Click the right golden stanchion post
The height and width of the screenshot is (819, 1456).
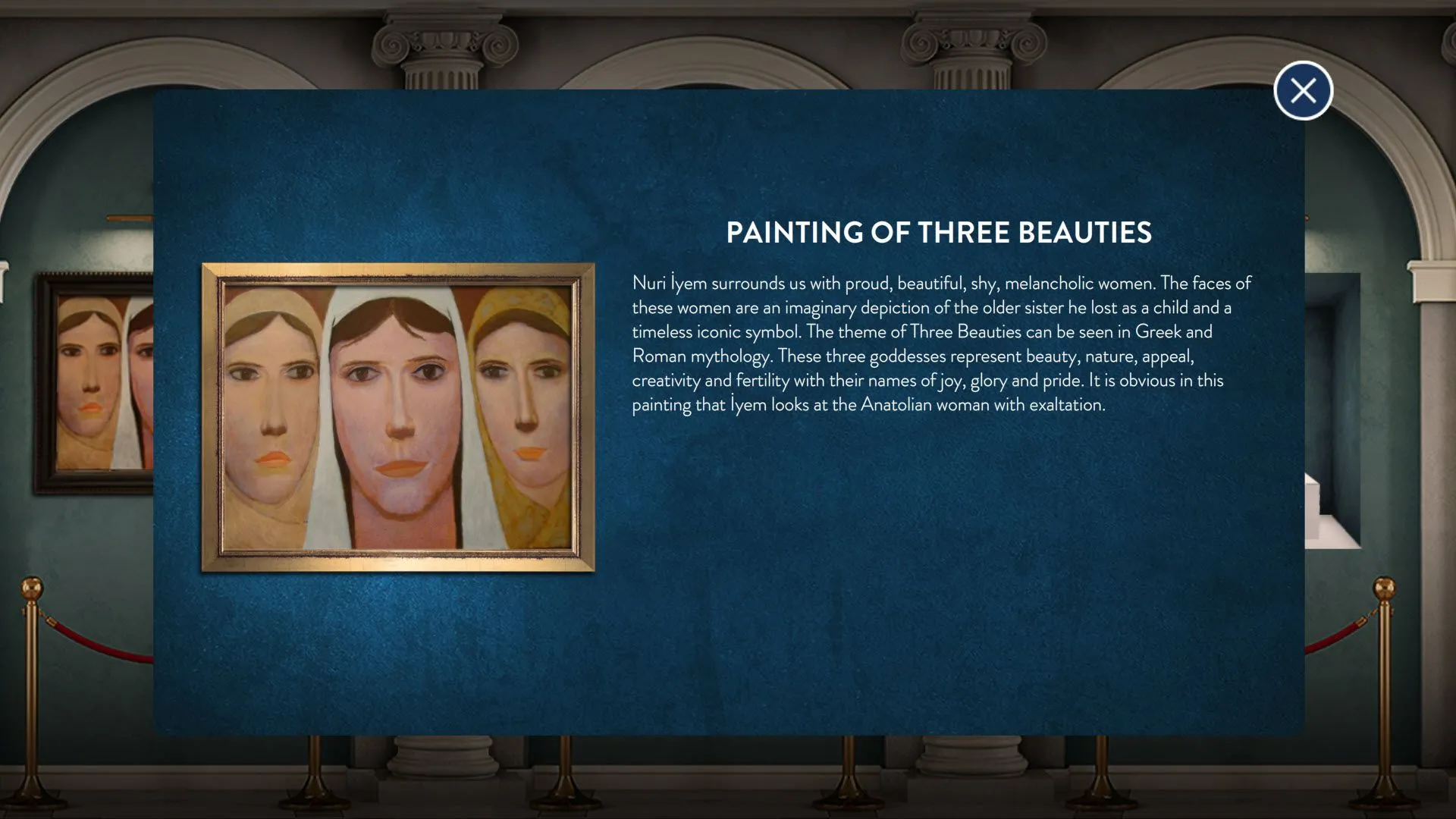coord(1385,682)
